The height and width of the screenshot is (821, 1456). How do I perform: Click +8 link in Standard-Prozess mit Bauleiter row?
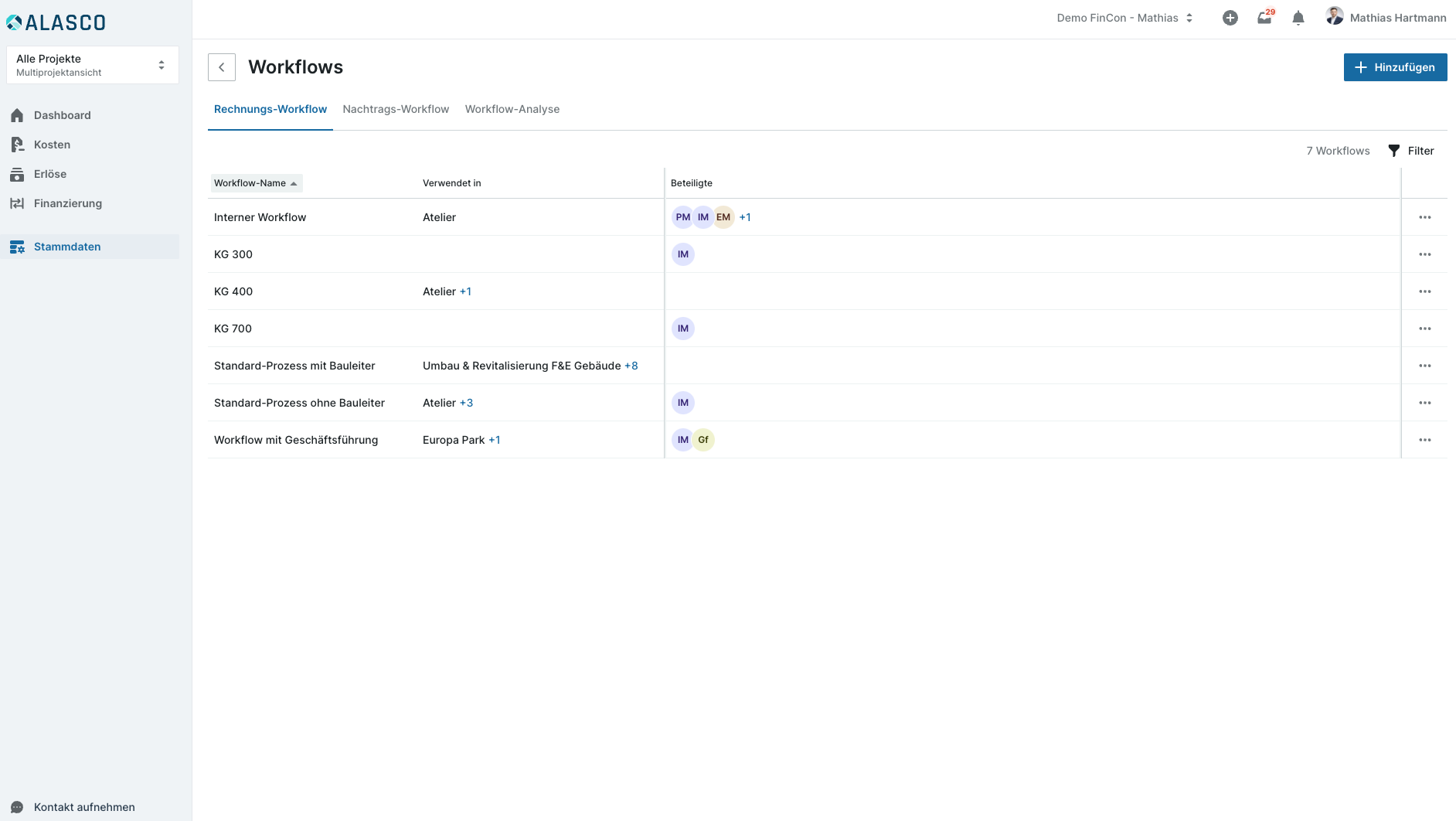(631, 366)
